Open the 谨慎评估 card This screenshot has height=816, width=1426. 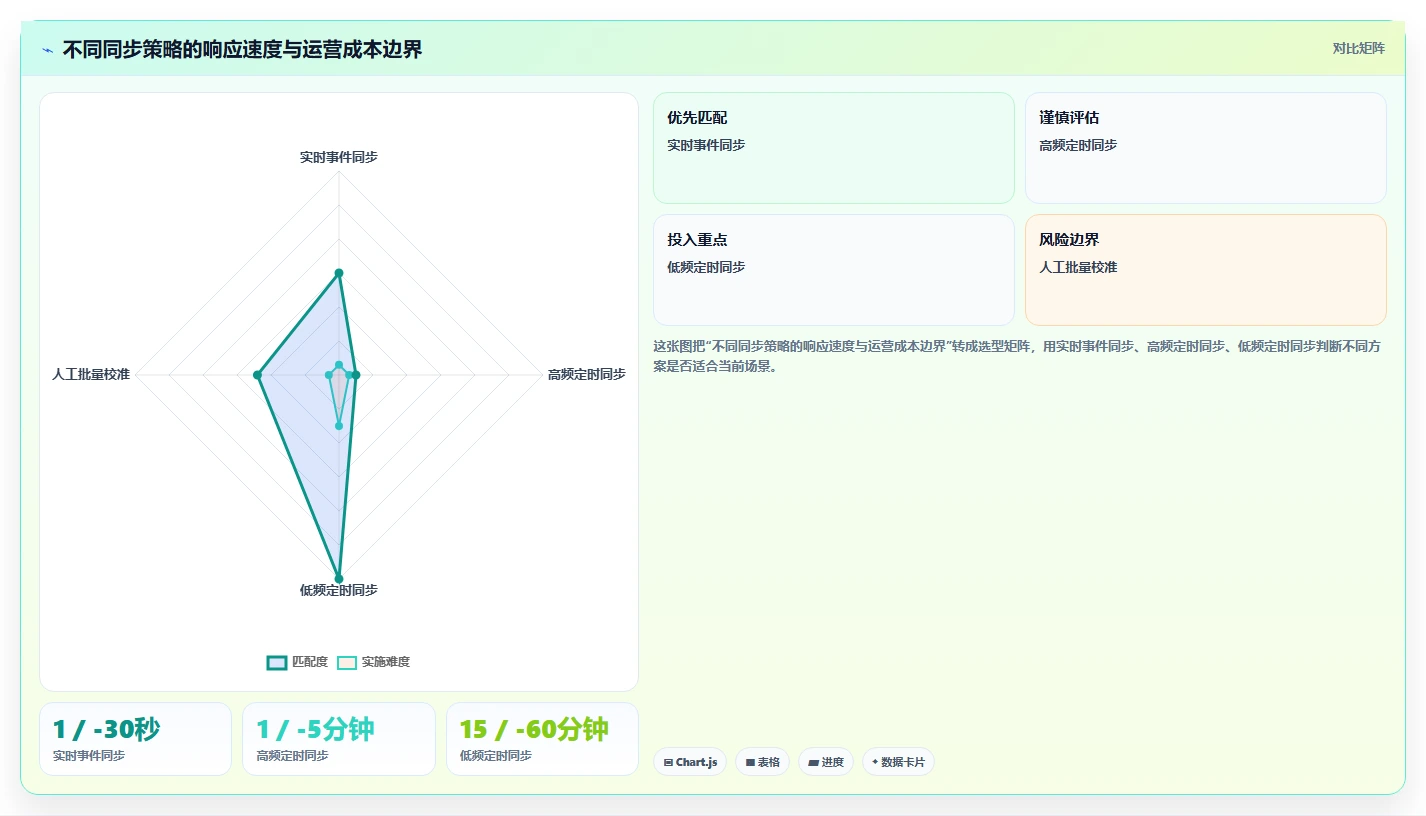pyautogui.click(x=1205, y=148)
